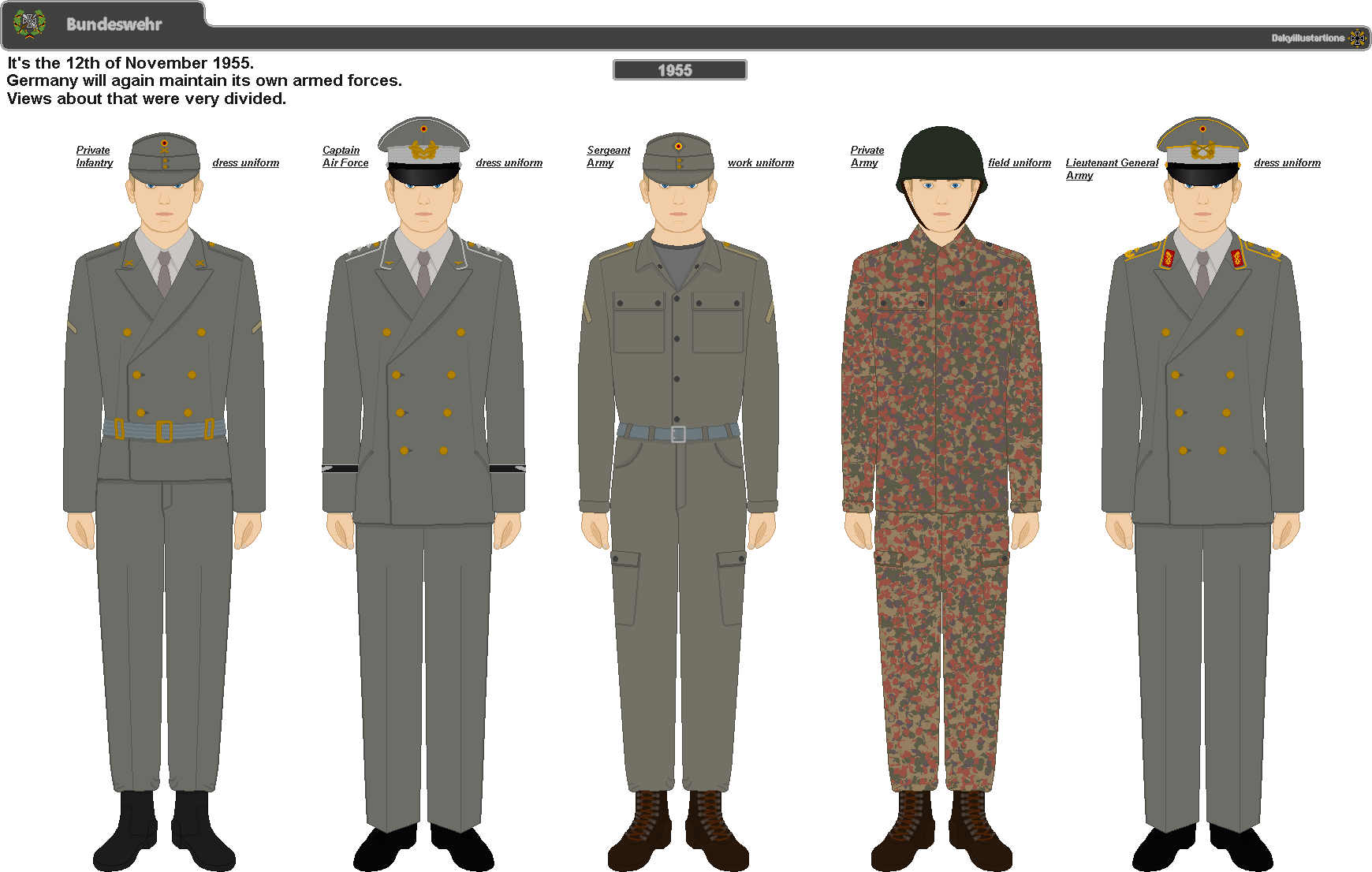1372x872 pixels.
Task: Click the camouflage field trousers
Action: click(x=941, y=650)
